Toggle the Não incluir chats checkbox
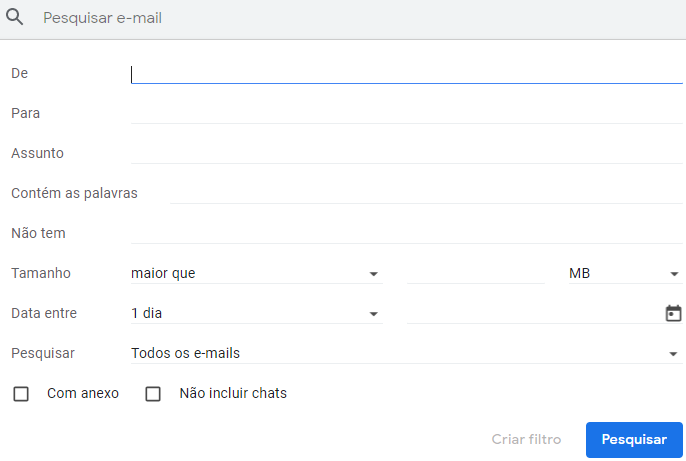Viewport: 686px width, 461px height. tap(153, 394)
